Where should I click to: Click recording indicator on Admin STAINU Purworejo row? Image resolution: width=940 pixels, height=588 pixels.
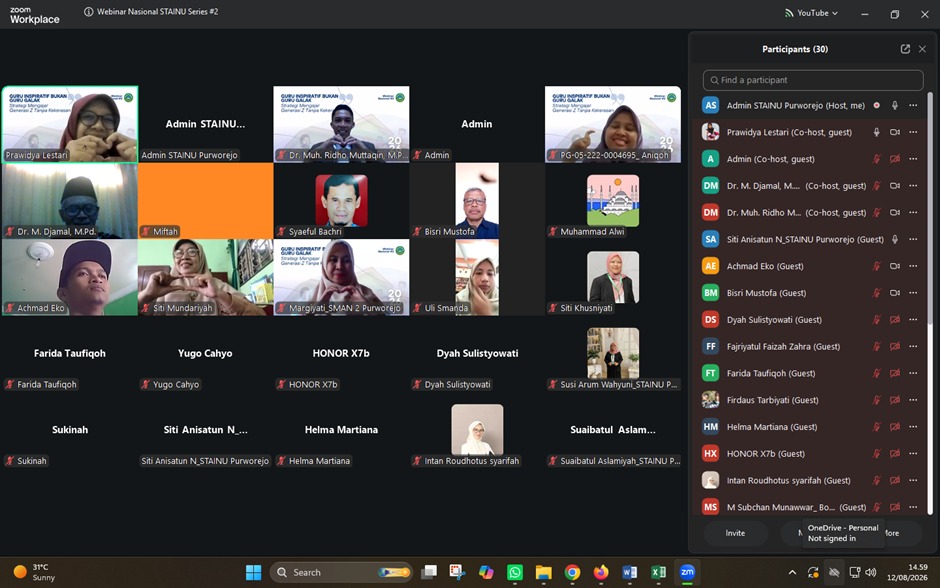(876, 105)
